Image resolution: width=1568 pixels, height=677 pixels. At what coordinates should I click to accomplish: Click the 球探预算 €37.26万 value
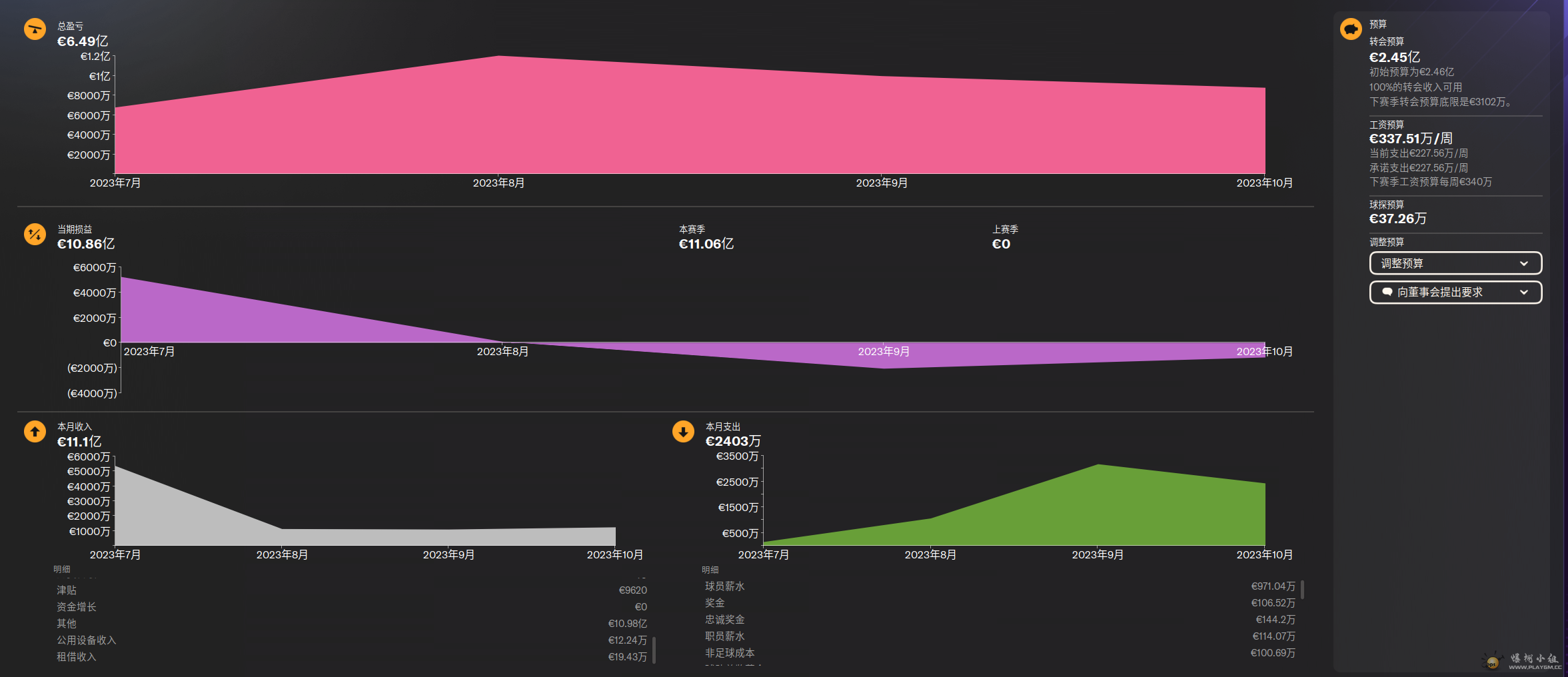click(x=1398, y=219)
